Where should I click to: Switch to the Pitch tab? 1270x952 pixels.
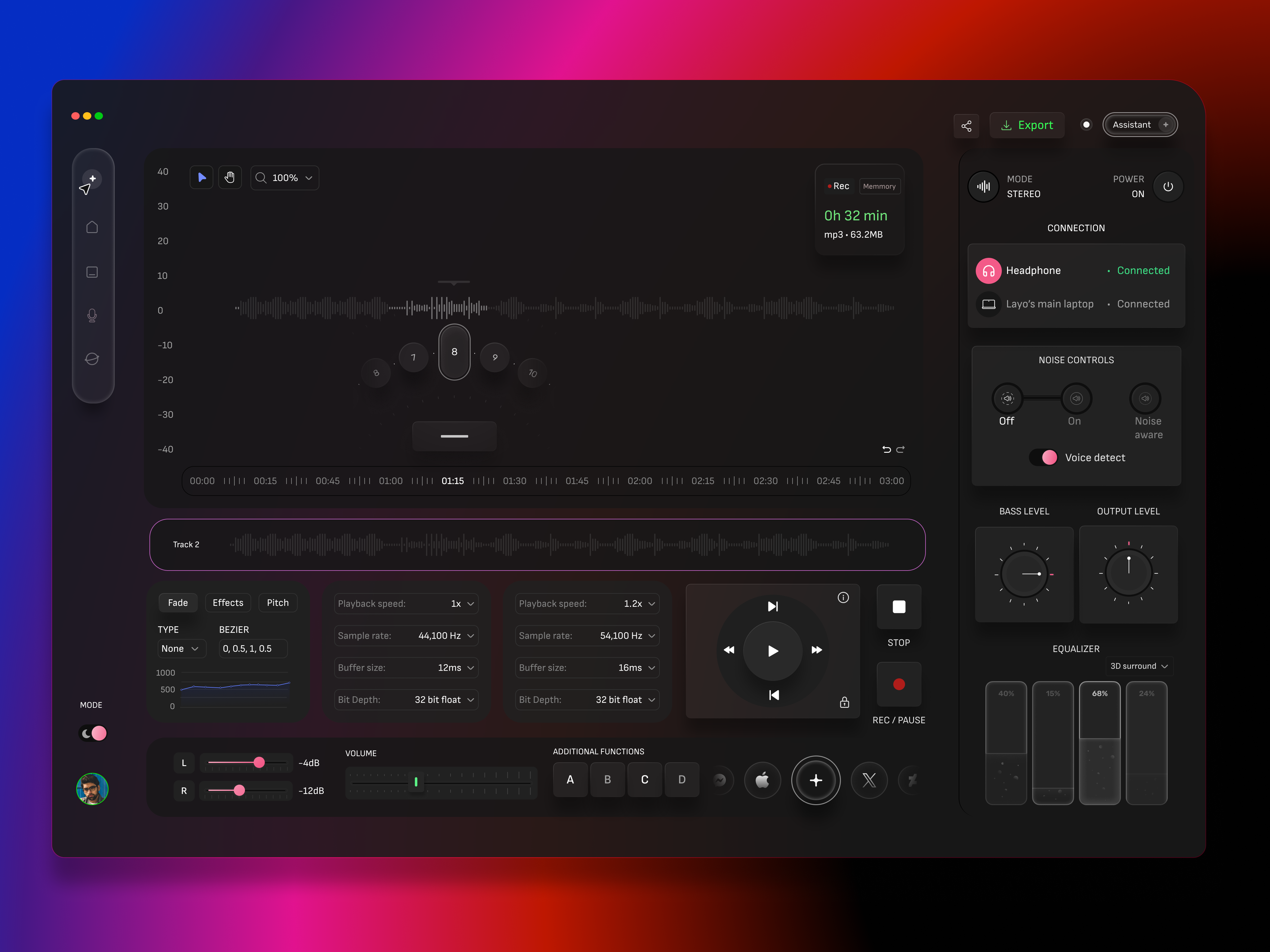(277, 602)
